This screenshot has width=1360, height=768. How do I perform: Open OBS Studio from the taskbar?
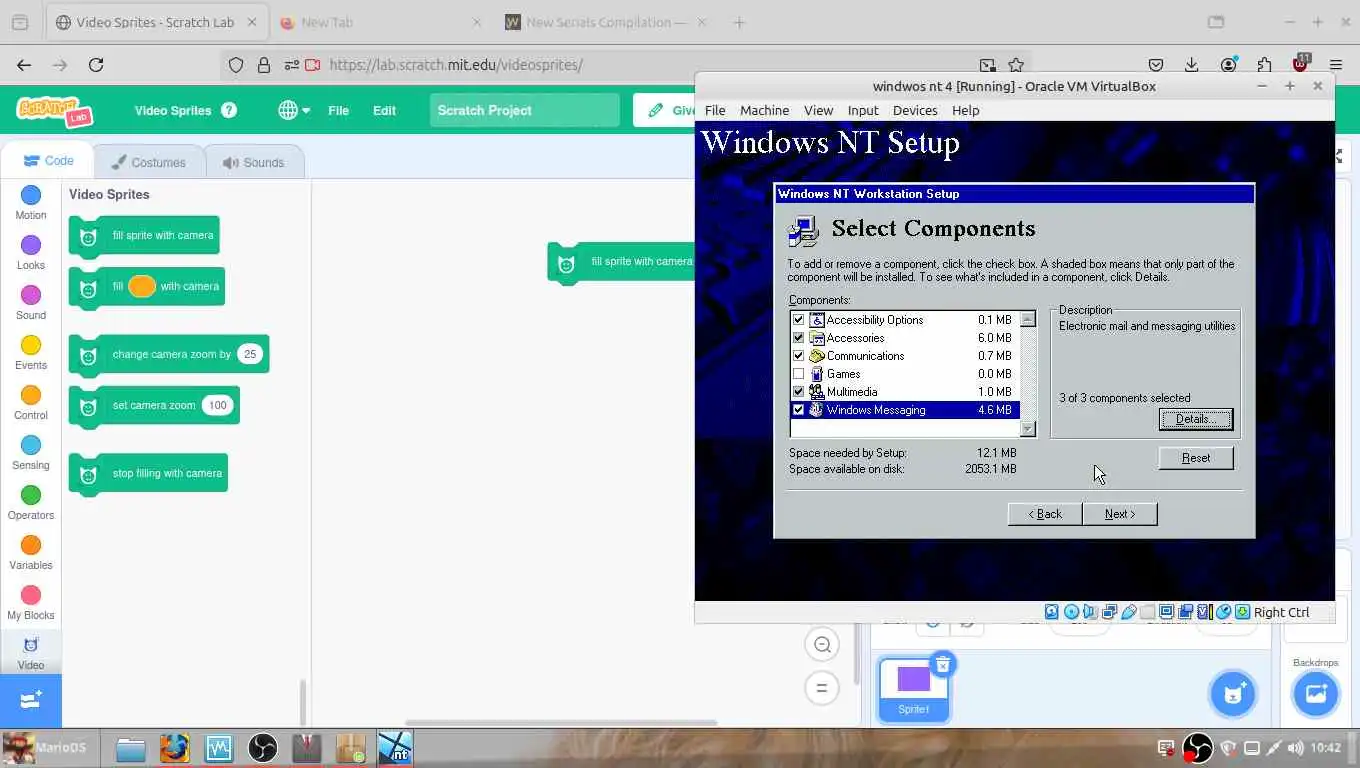point(263,748)
